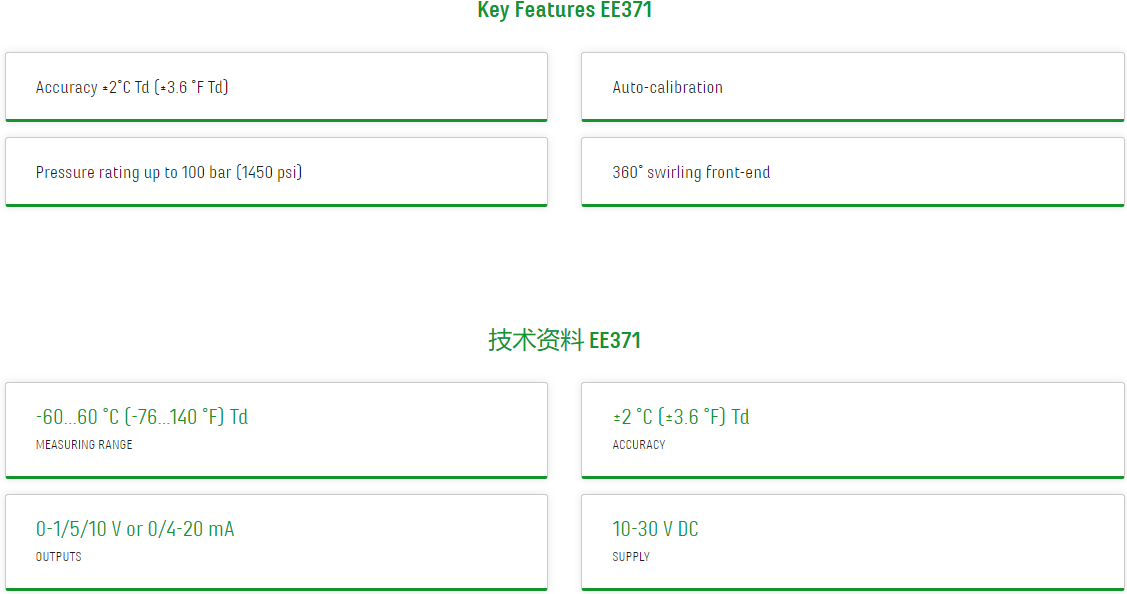The height and width of the screenshot is (594, 1127).
Task: Click the 技术资料 EE371 heading
Action: 564,340
